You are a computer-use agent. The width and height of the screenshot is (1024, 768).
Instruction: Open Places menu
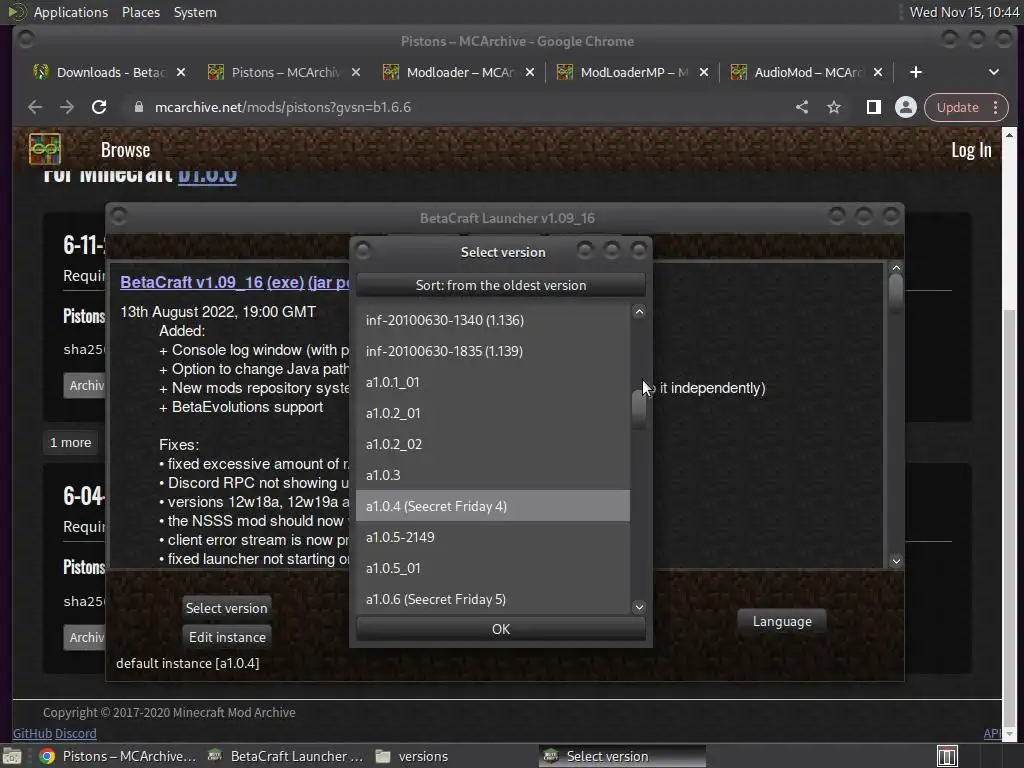[x=140, y=12]
